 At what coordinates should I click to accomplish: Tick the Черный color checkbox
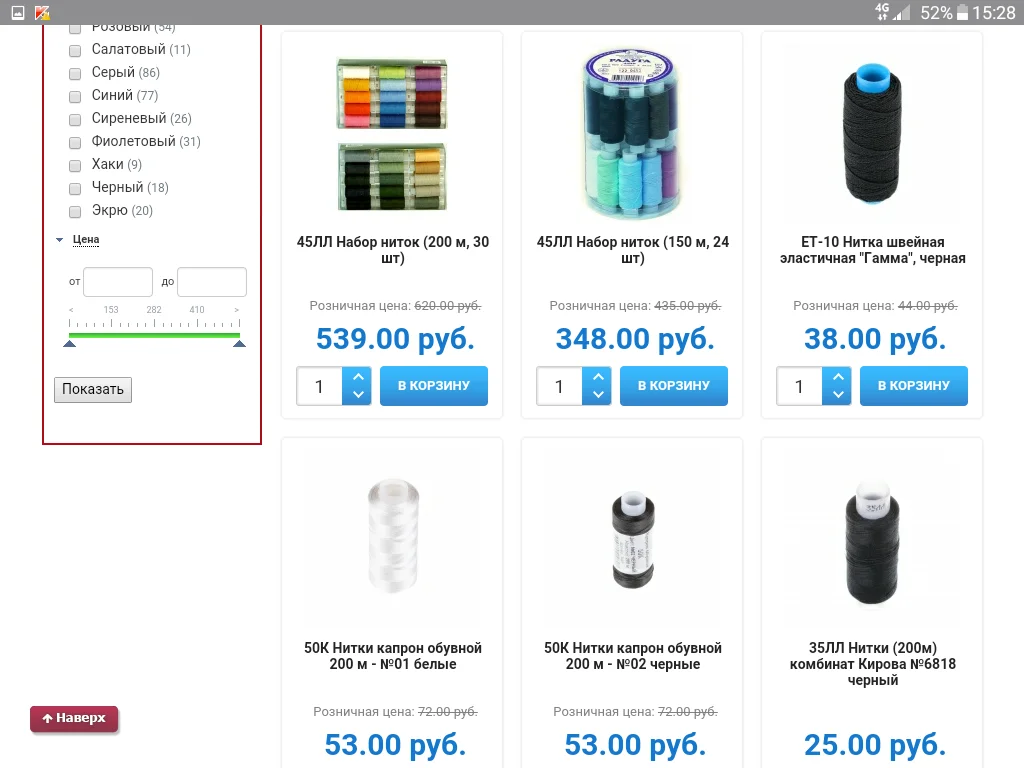[75, 188]
